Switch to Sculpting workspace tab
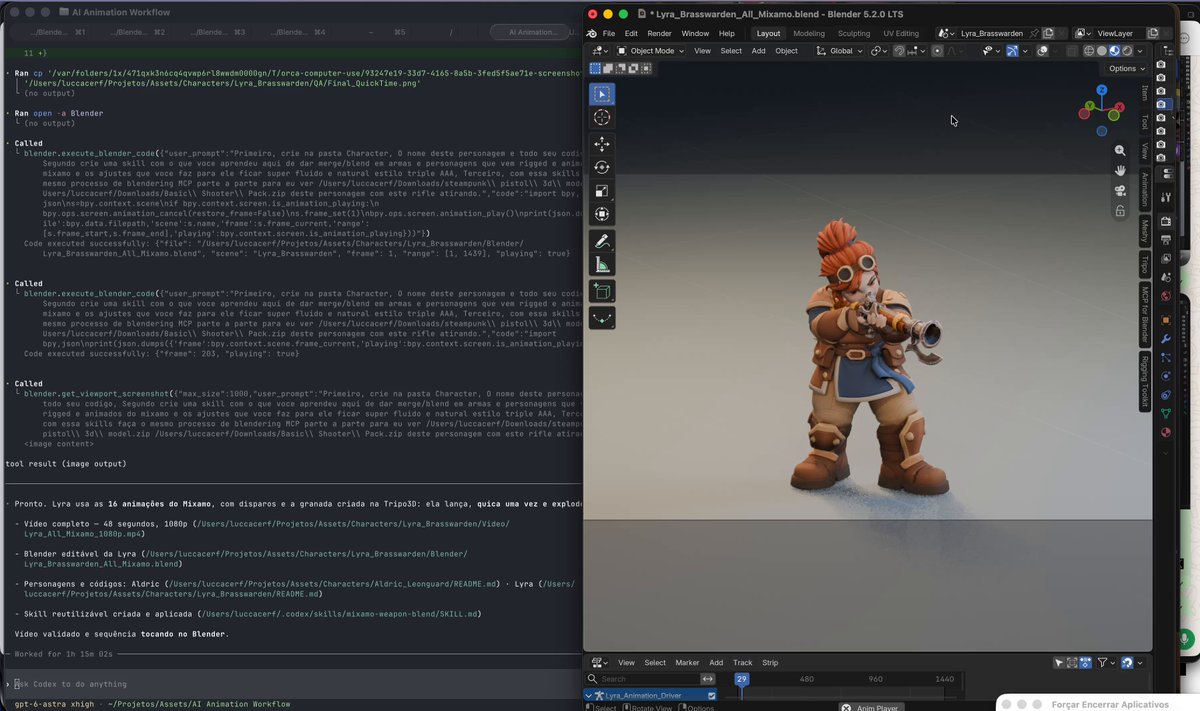 tap(854, 33)
